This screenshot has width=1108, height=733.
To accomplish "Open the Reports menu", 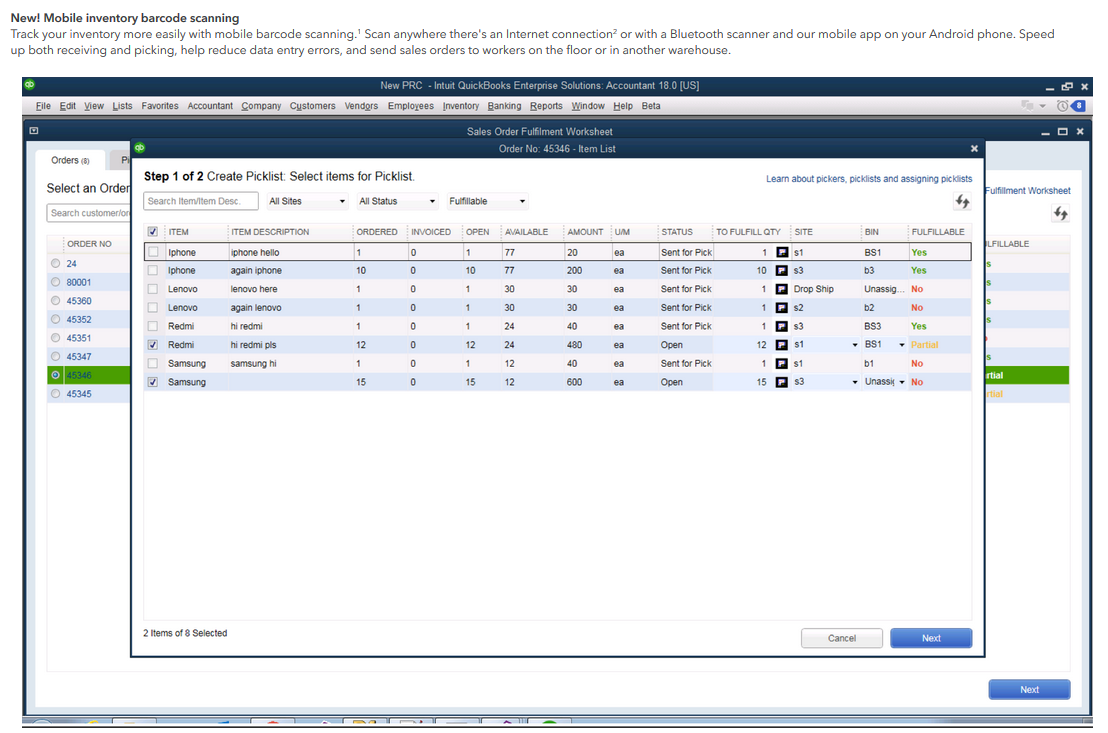I will pyautogui.click(x=546, y=106).
